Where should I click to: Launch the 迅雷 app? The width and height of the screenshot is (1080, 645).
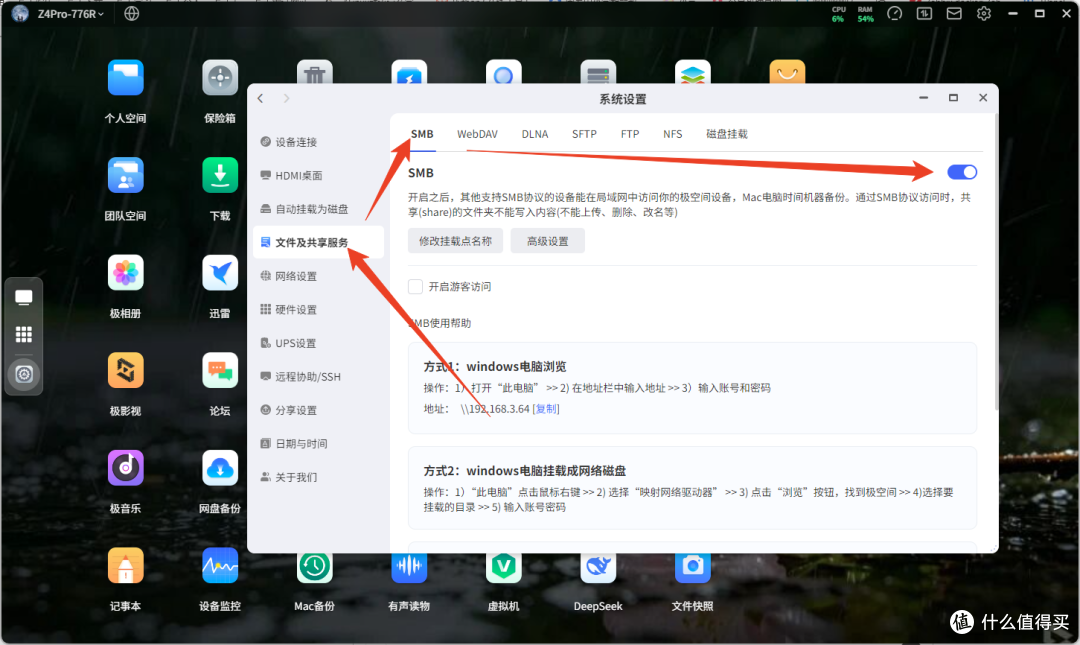(220, 273)
